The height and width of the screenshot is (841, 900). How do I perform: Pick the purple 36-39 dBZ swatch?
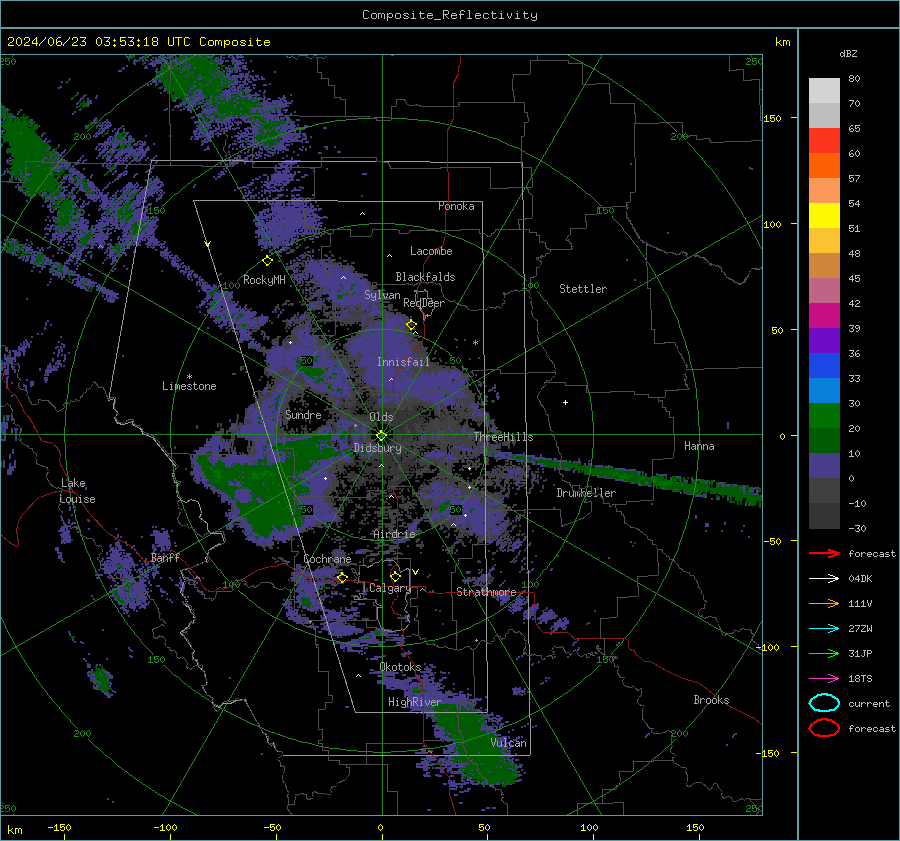click(824, 340)
